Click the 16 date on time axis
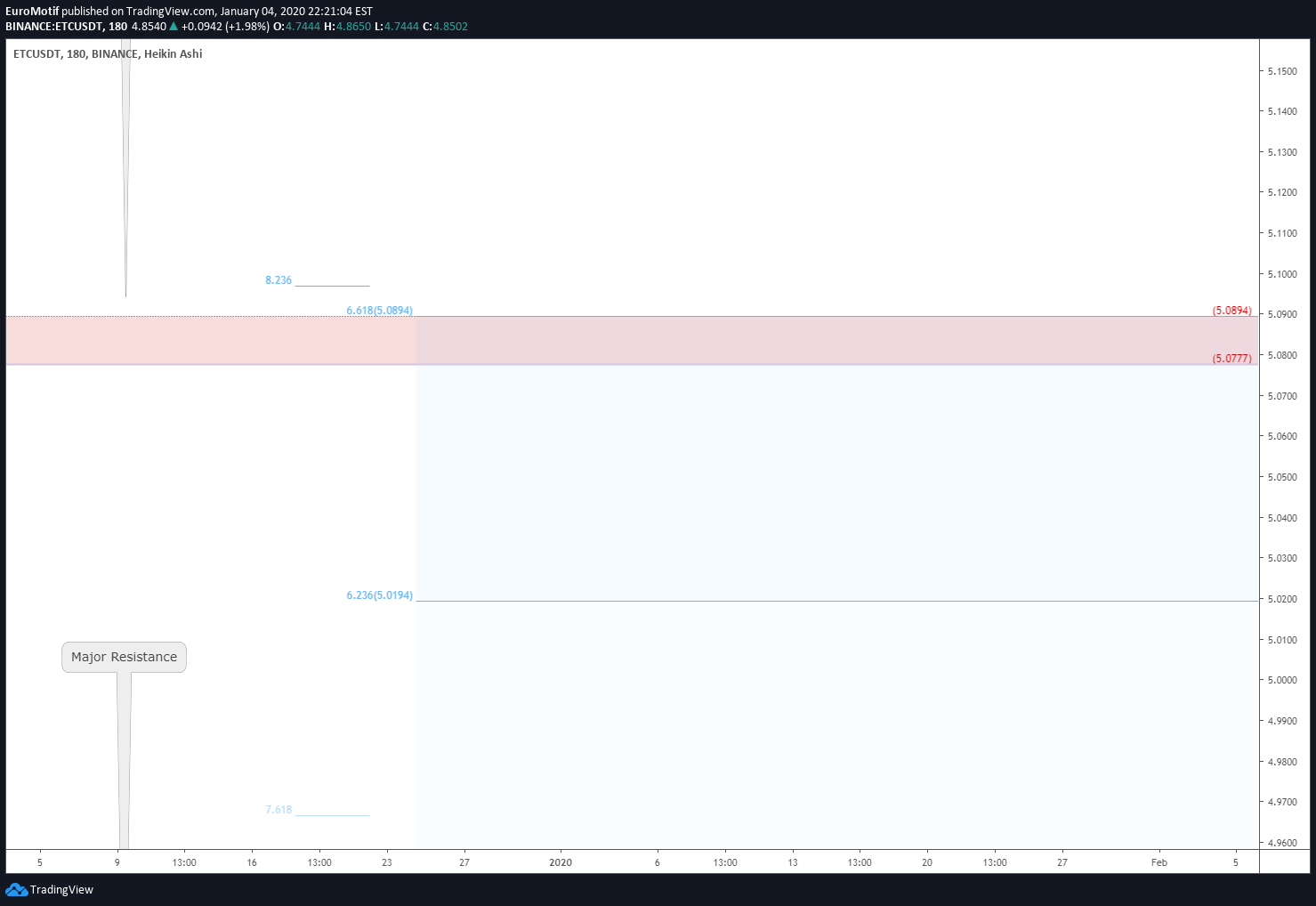The width and height of the screenshot is (1316, 906). [252, 862]
